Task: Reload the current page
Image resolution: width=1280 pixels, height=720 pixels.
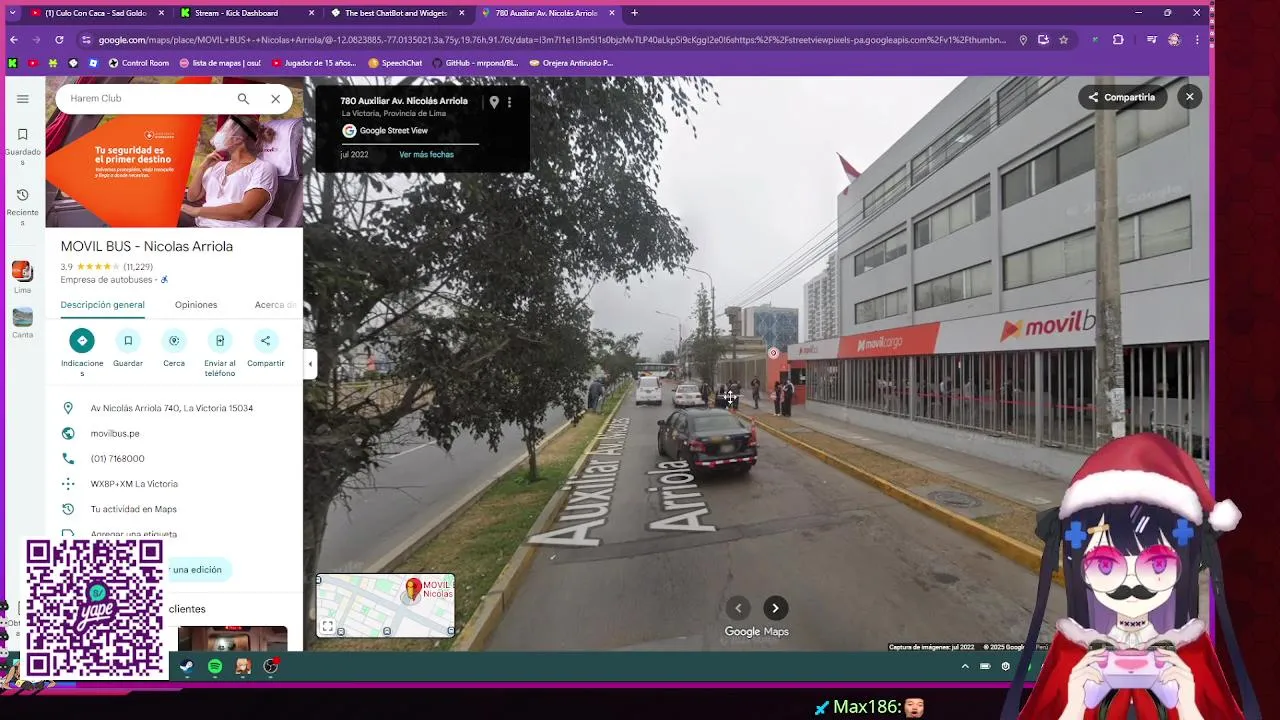Action: 59,40
